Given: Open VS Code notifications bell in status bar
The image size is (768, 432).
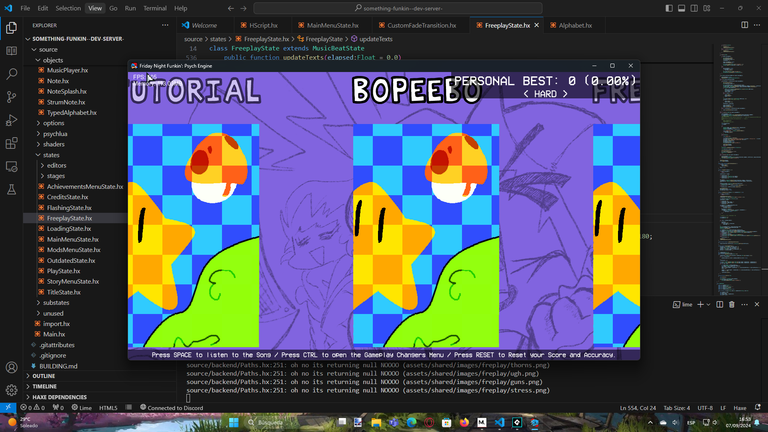Looking at the screenshot, I should 758,408.
